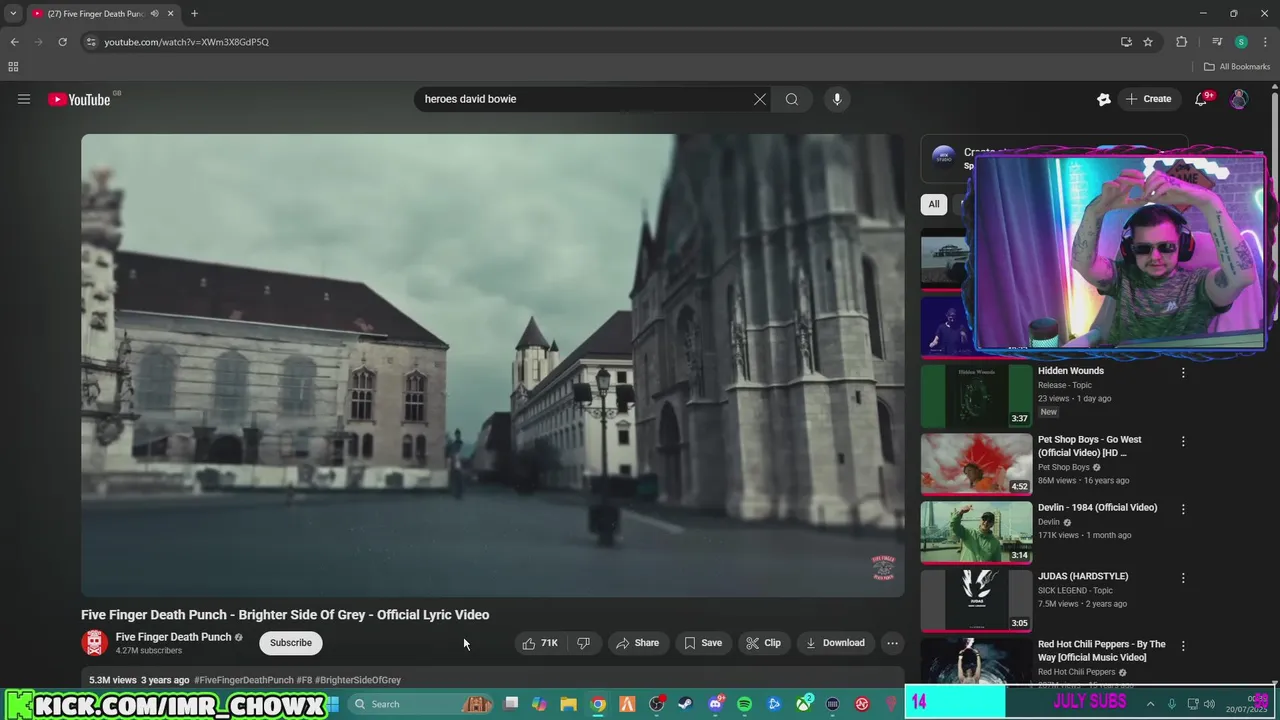
Task: Open Copilot from the taskbar
Action: [539, 704]
